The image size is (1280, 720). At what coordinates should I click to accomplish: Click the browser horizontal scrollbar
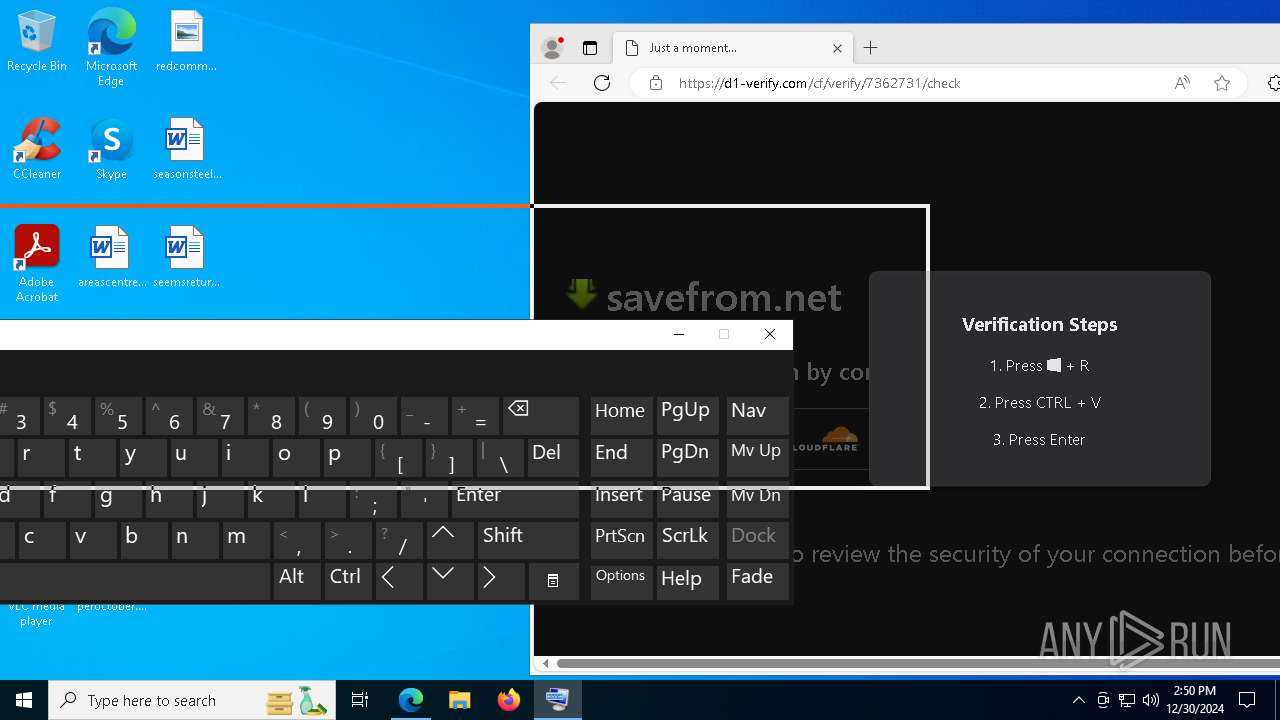pos(918,663)
